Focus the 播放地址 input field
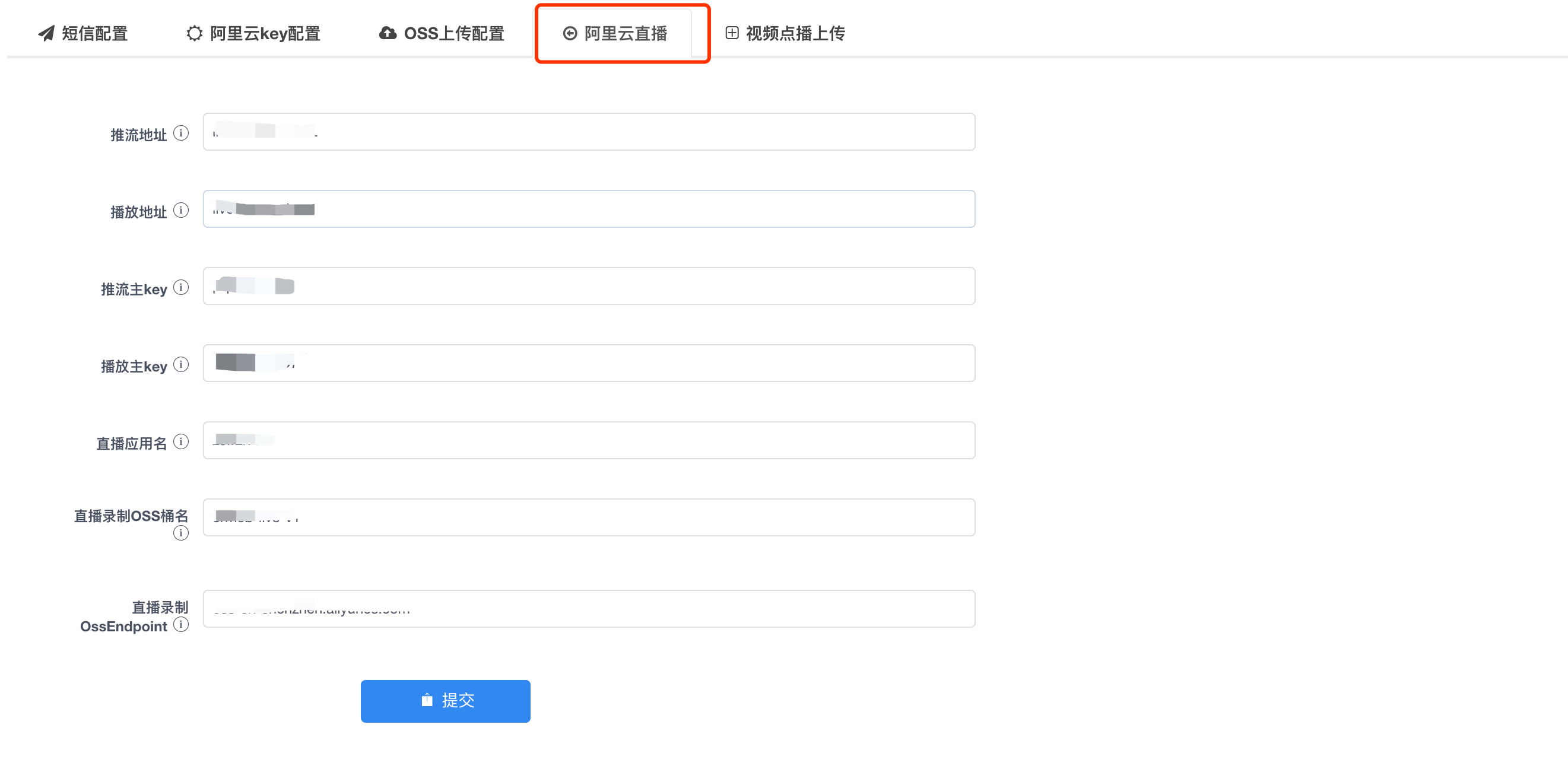 [589, 209]
